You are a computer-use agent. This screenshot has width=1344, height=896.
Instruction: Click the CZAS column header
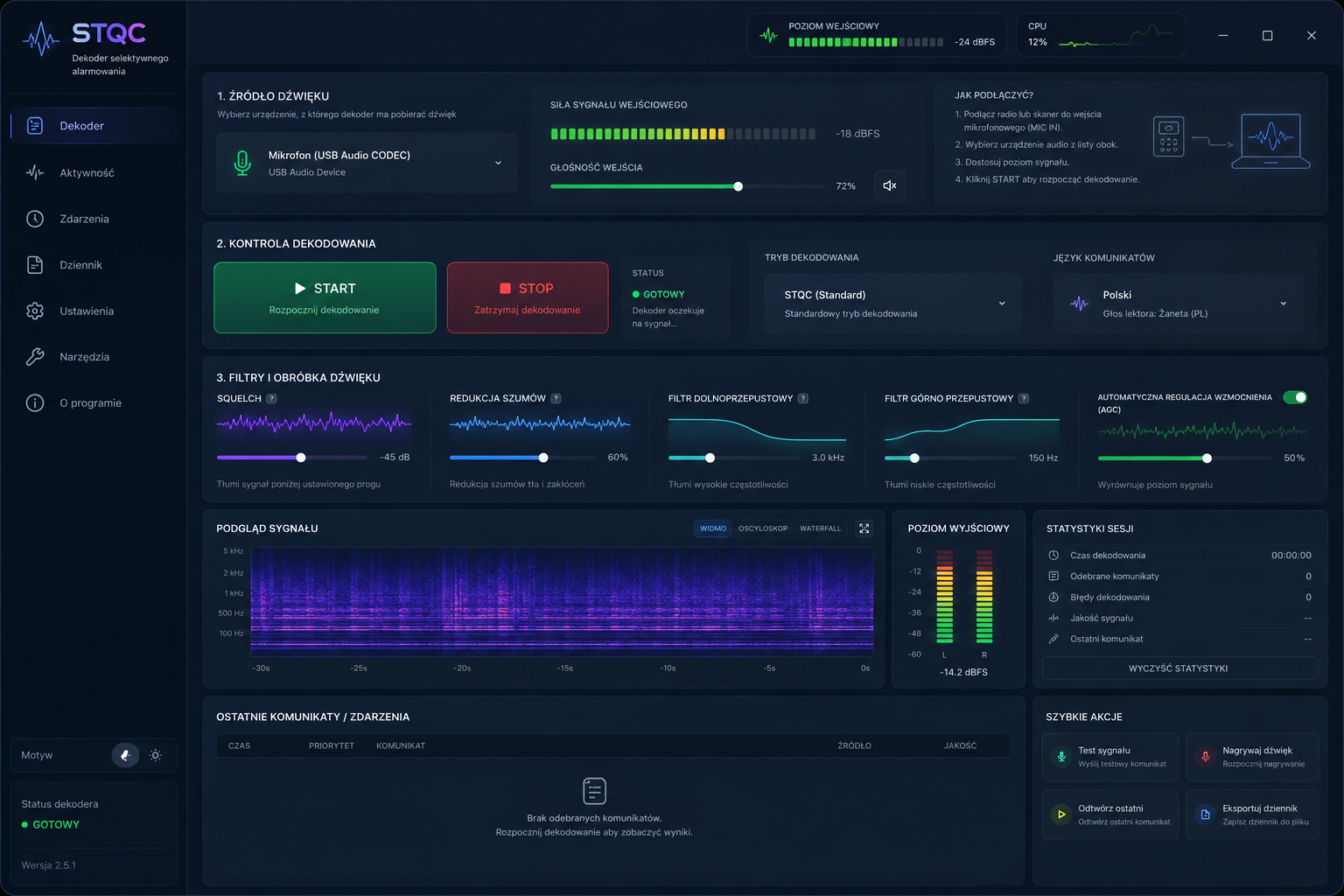239,746
